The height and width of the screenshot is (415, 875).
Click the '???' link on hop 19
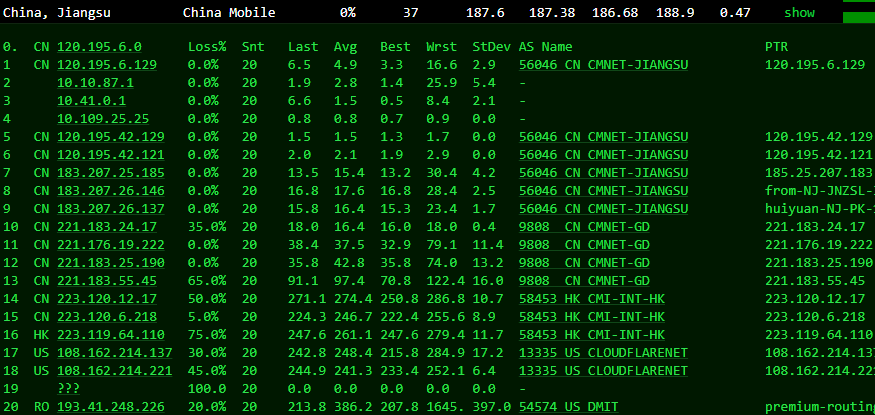pos(68,389)
